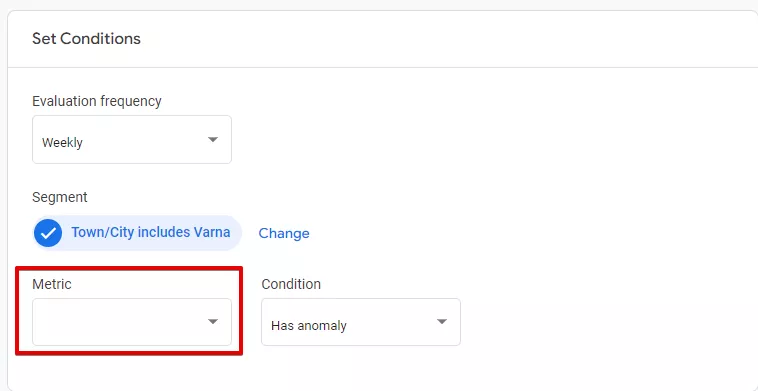Screen dimensions: 758x391
Task: Click the Evaluation frequency dropdown arrow
Action: tap(213, 140)
